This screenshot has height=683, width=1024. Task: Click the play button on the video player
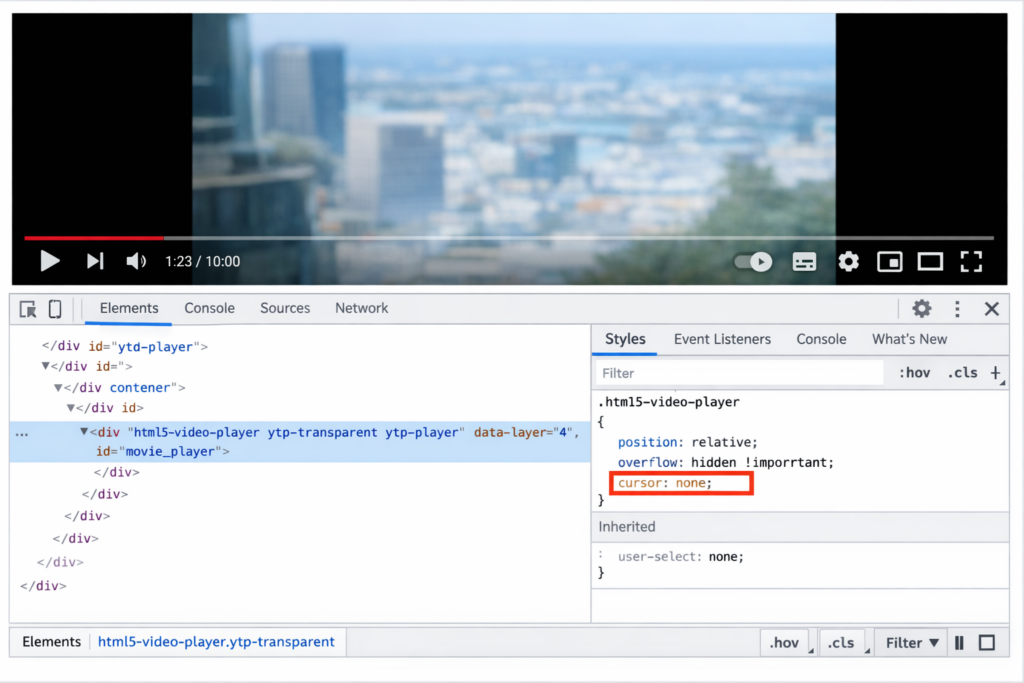coord(50,261)
